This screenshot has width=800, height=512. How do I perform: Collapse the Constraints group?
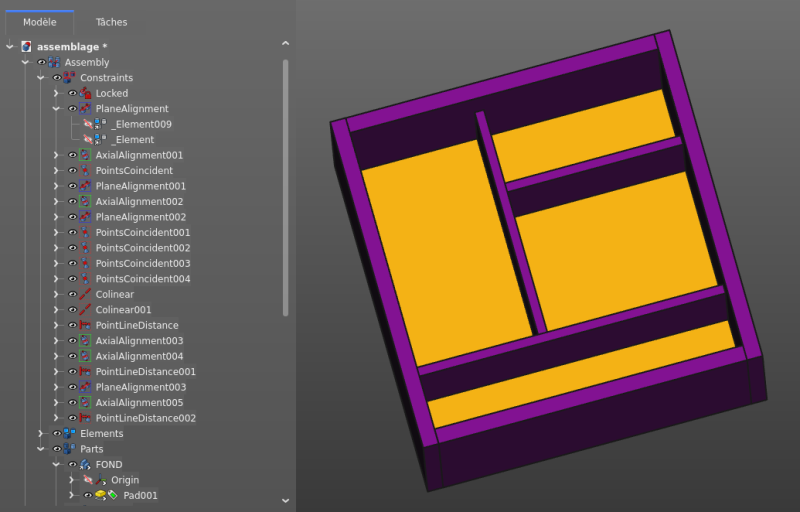[40, 78]
